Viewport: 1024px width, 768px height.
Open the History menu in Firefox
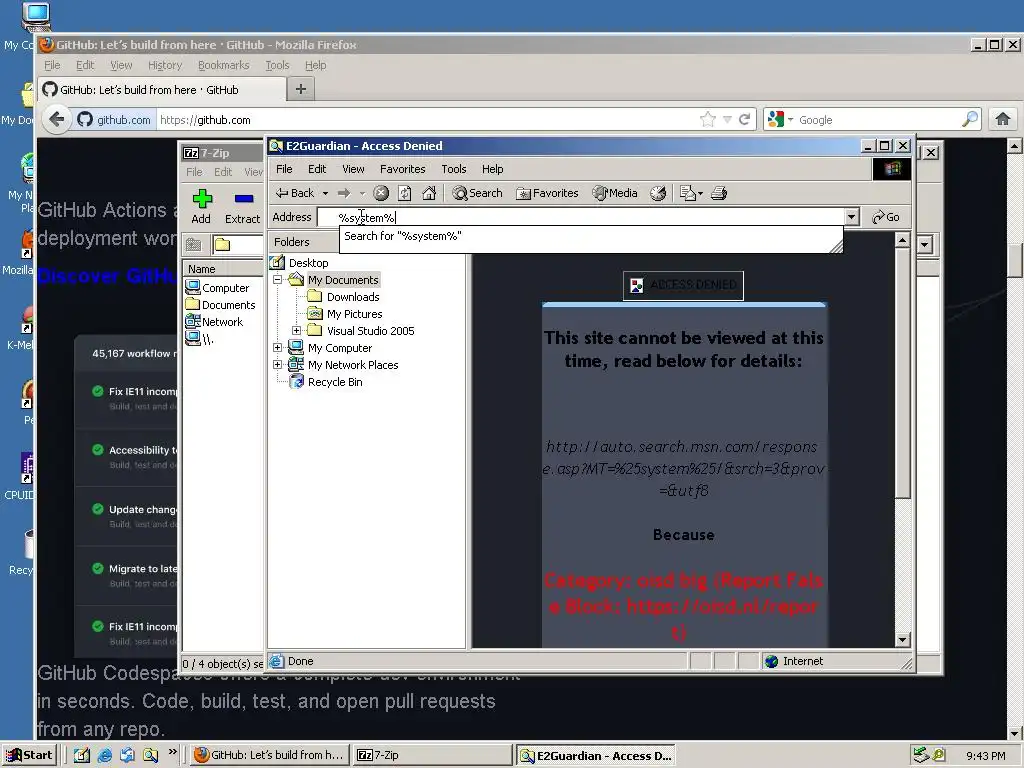(x=165, y=65)
